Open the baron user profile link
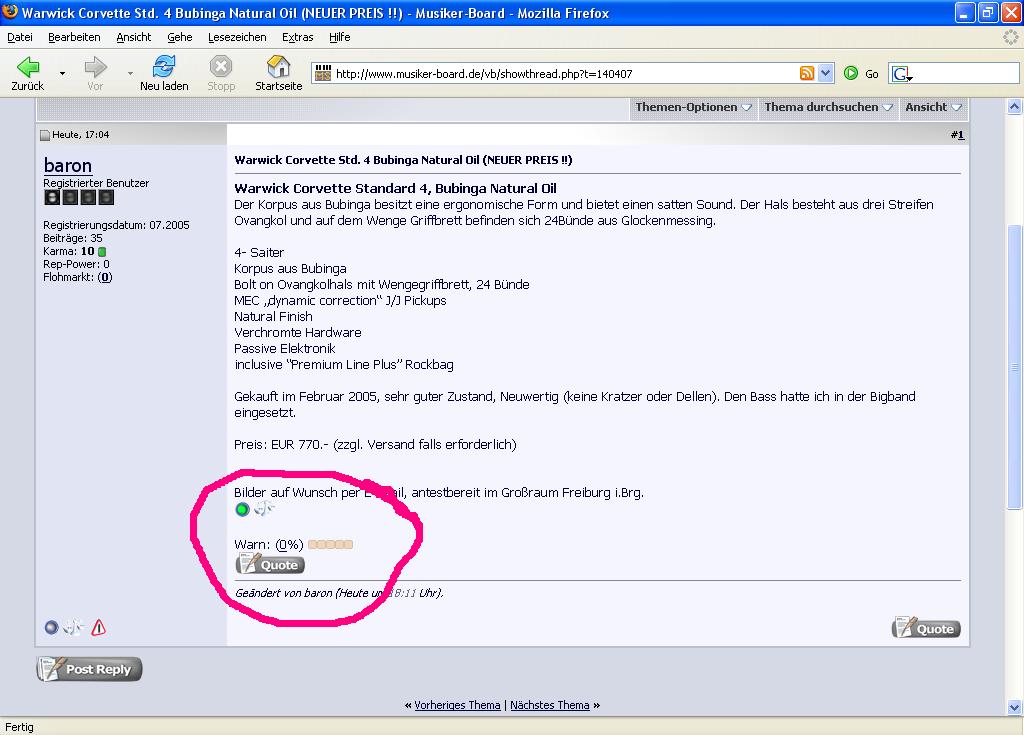This screenshot has height=735, width=1024. pyautogui.click(x=68, y=165)
